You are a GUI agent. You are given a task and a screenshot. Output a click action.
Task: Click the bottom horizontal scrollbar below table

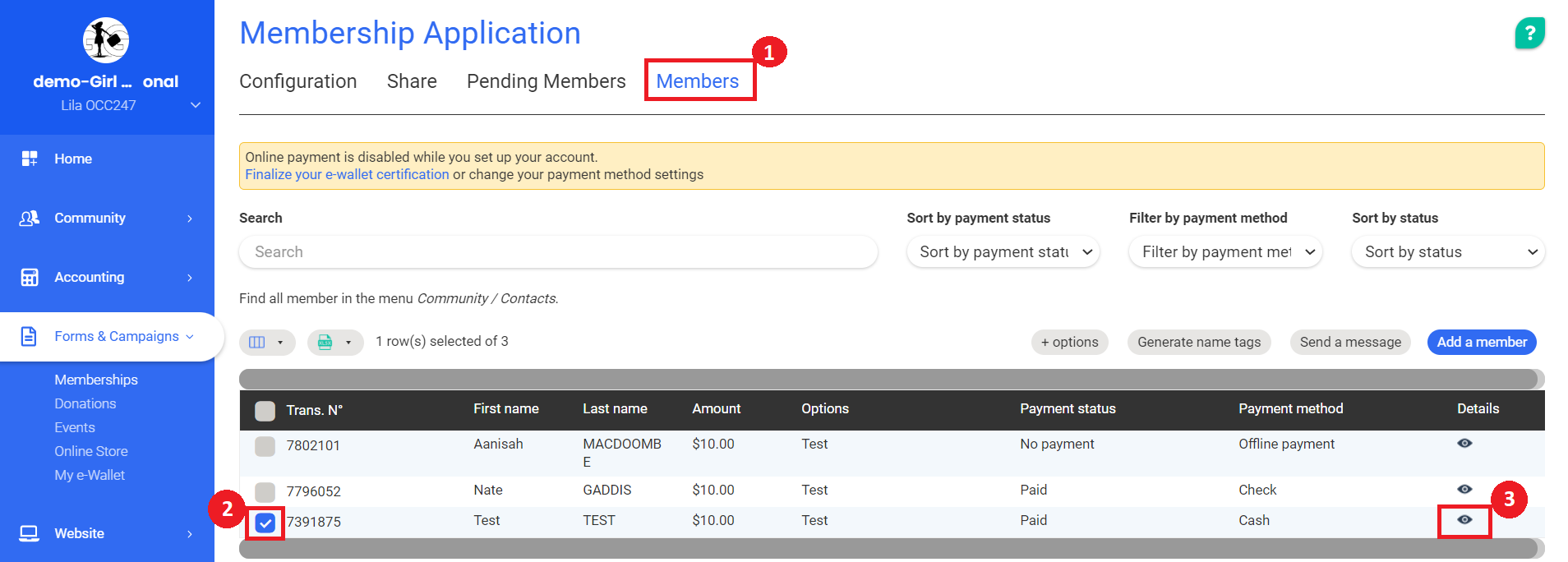[888, 548]
